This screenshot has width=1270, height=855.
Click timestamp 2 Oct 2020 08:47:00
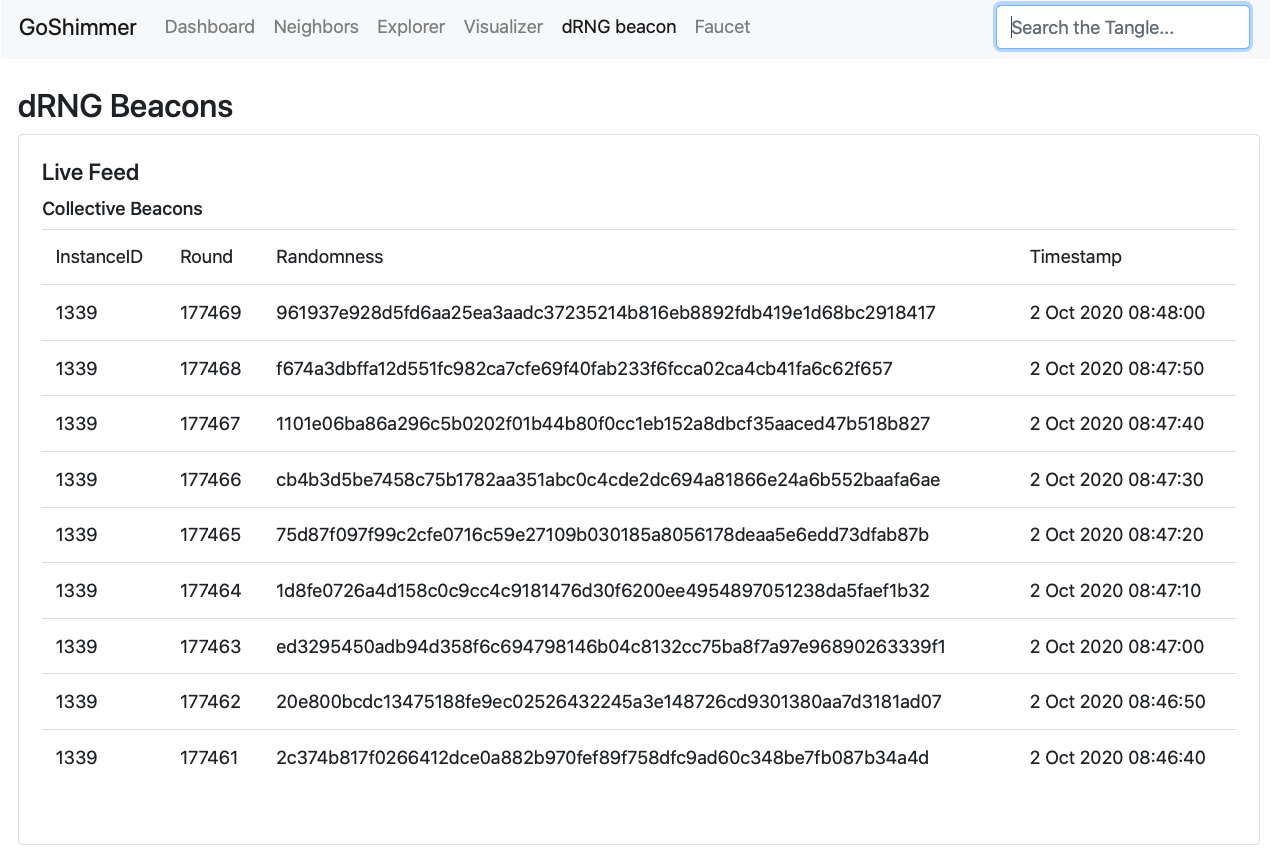(1117, 647)
